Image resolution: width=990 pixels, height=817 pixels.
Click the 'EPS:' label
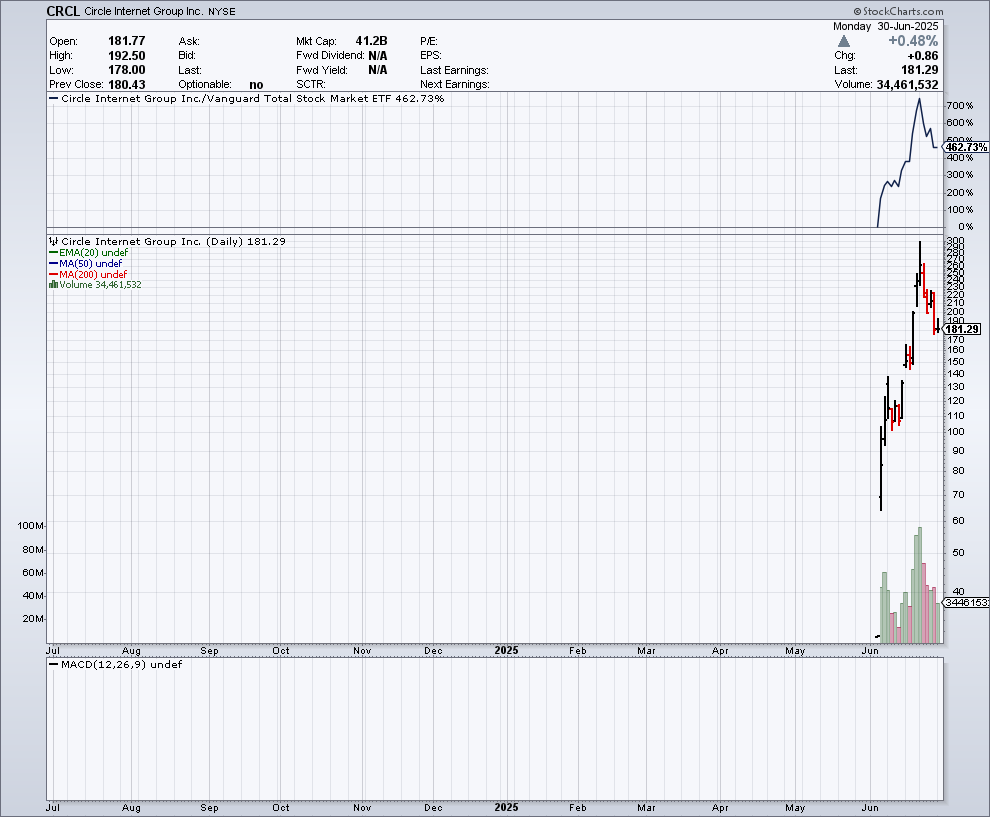coord(431,56)
